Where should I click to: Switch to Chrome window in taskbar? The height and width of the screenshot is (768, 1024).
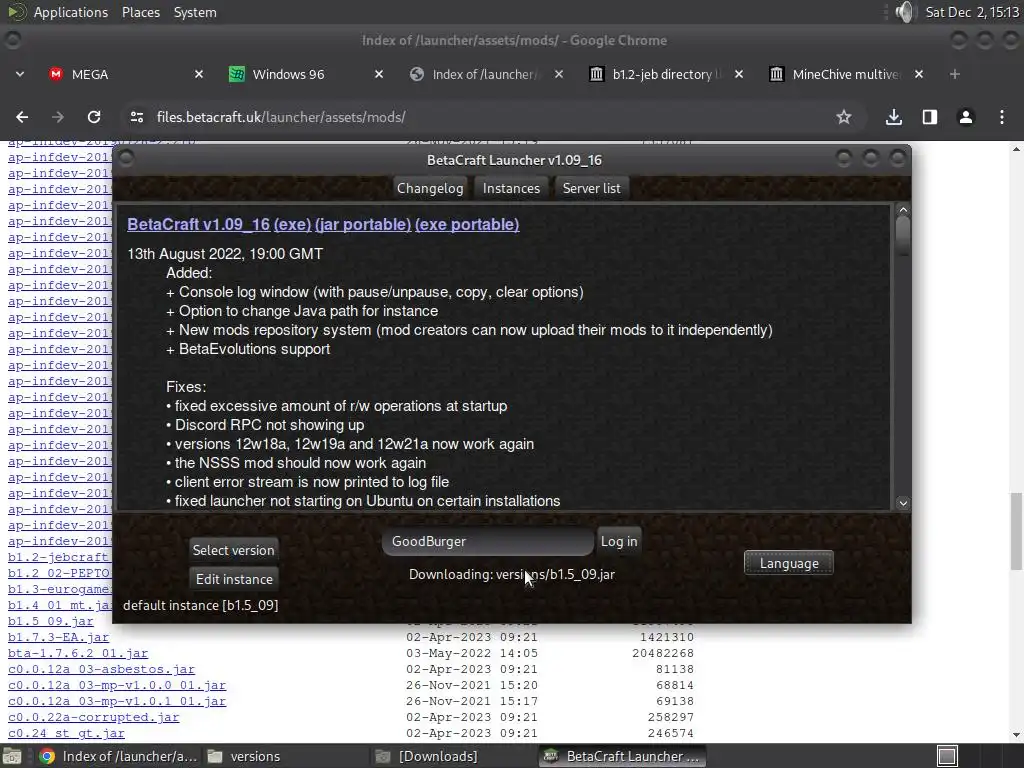click(118, 756)
